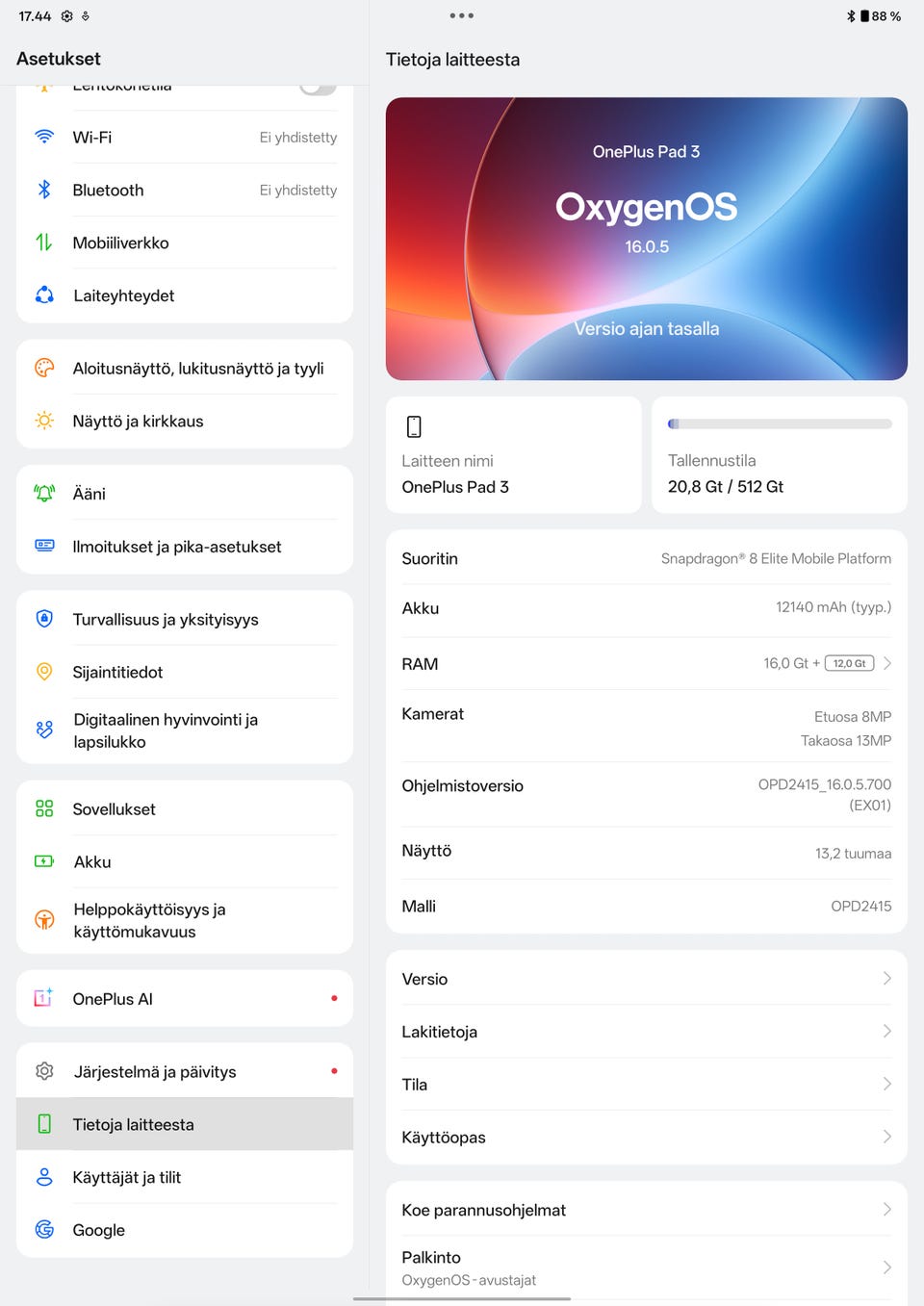Open Ääni sound settings
The image size is (924, 1306).
[x=185, y=493]
